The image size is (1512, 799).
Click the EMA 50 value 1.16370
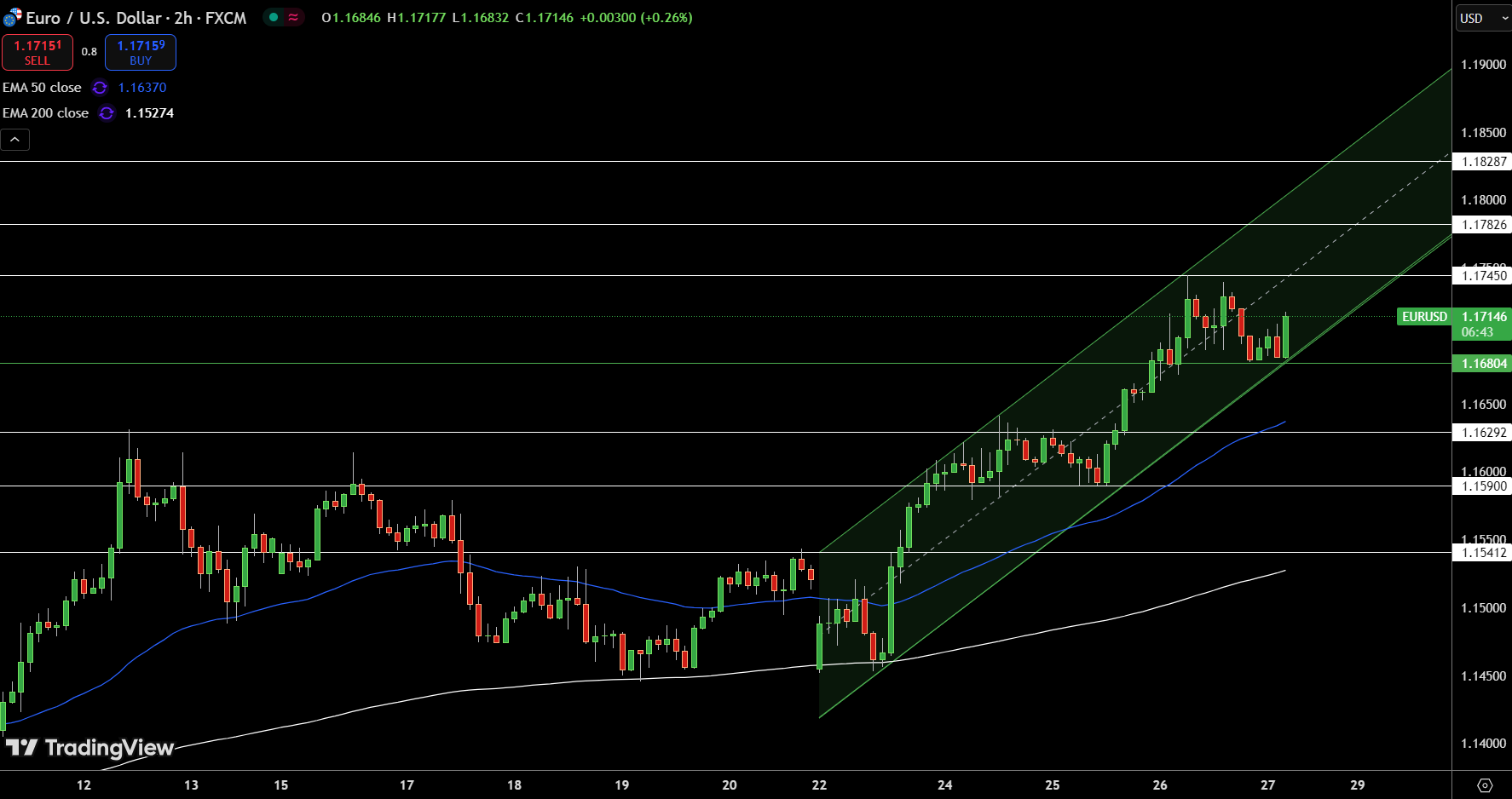142,88
